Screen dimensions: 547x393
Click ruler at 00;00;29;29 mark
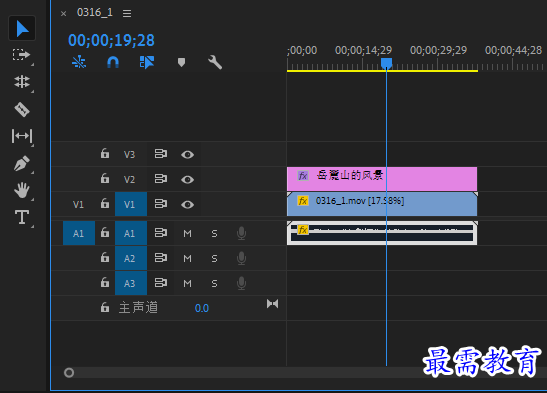coord(438,51)
